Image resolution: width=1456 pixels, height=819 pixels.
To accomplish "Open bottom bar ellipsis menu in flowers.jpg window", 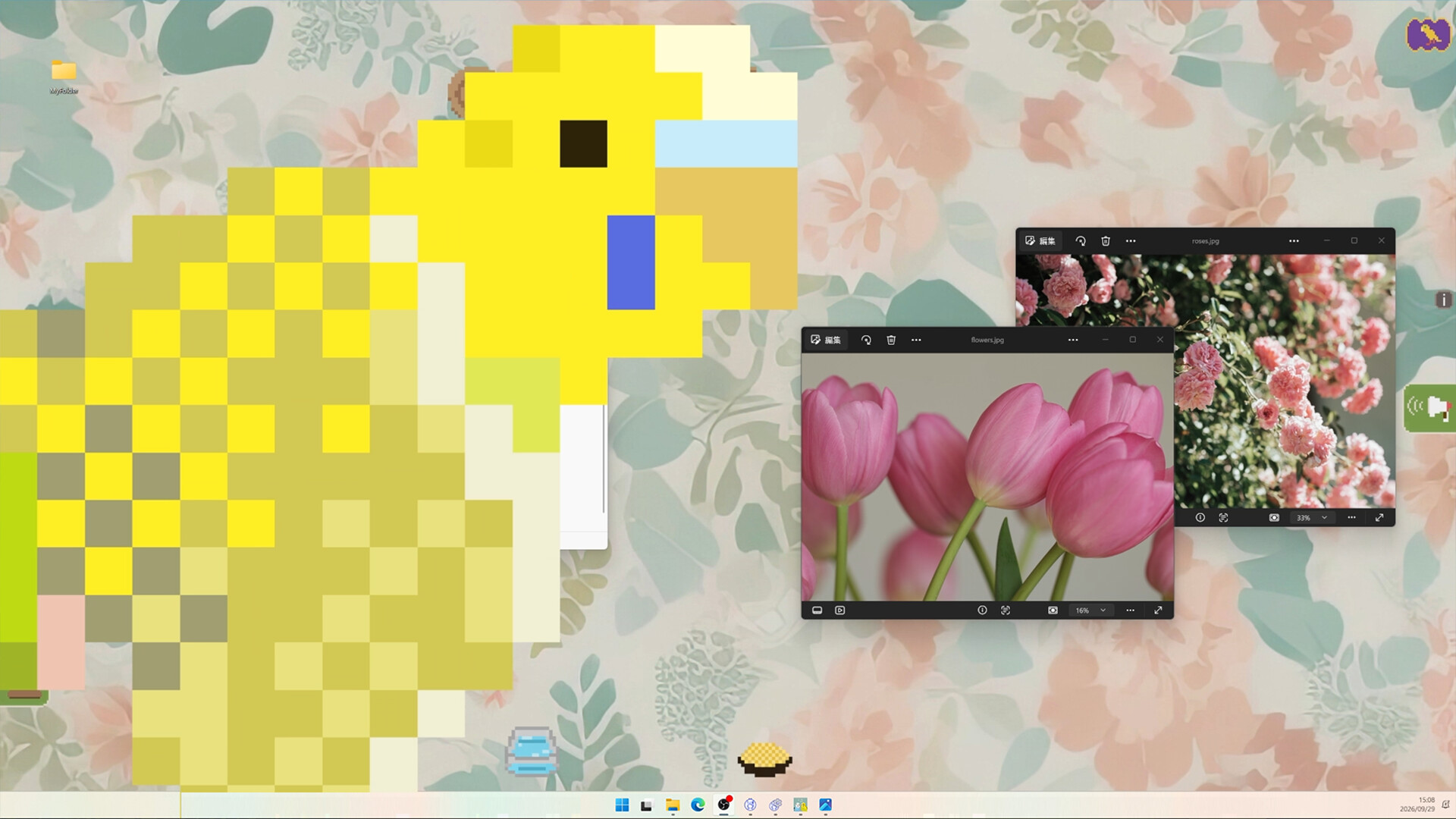I will tap(1130, 610).
